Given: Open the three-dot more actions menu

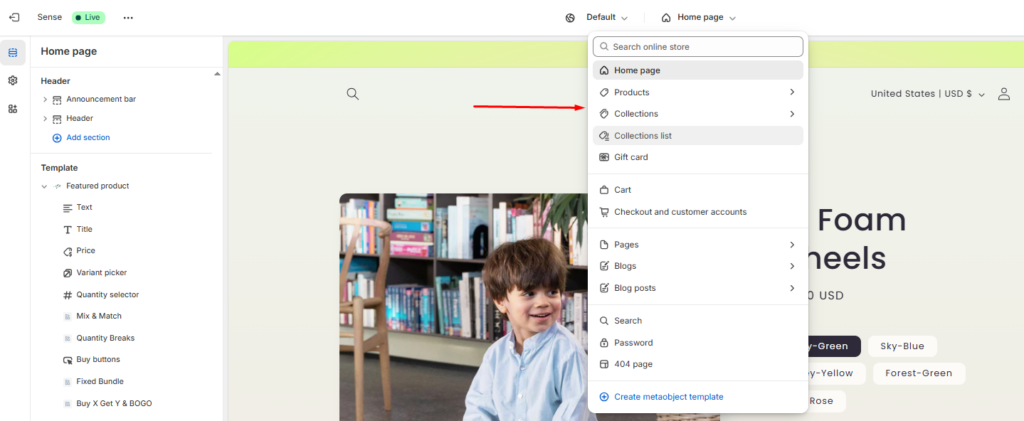Looking at the screenshot, I should (128, 17).
